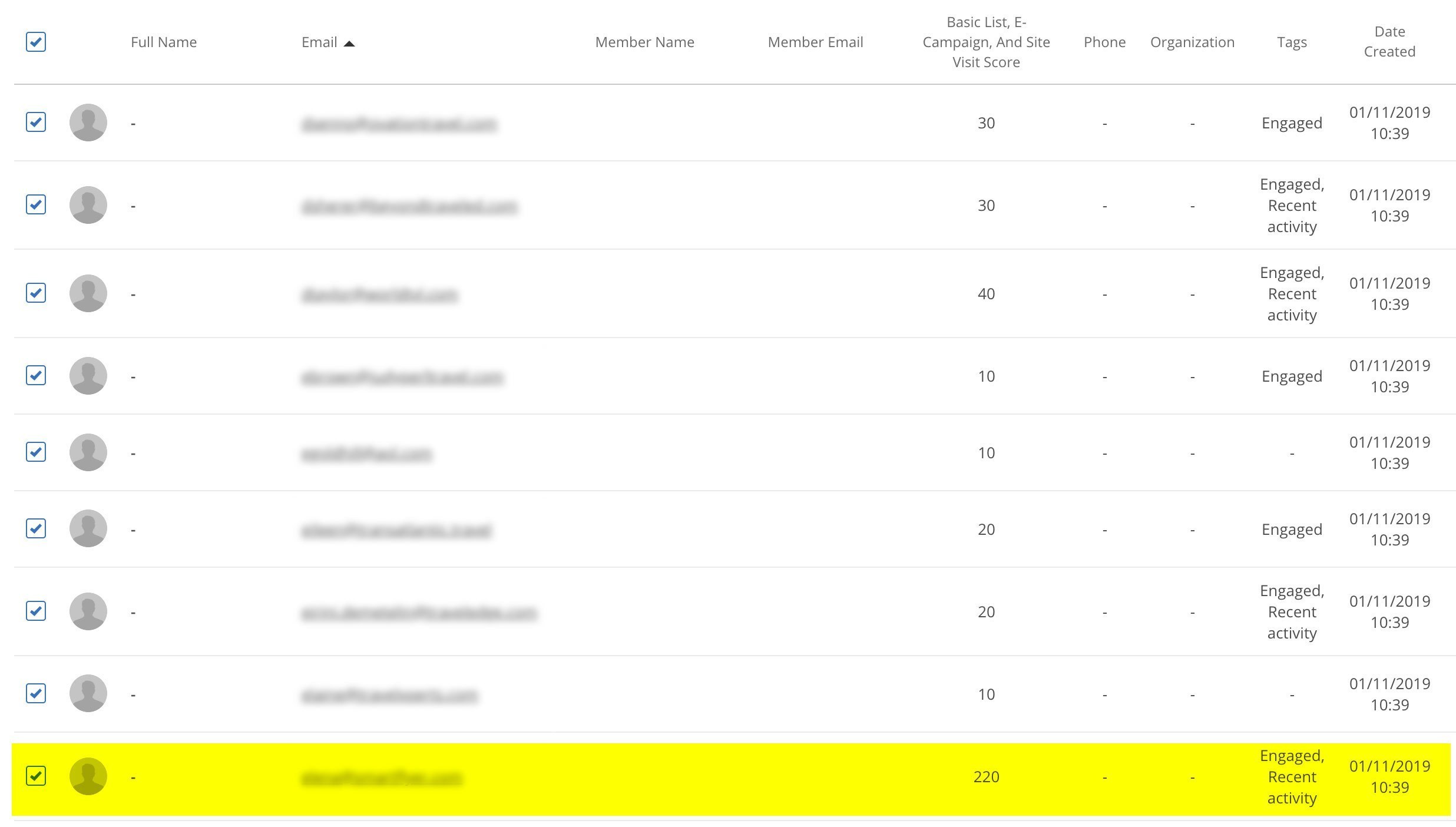The height and width of the screenshot is (827, 1456).
Task: Open the email link in the highlighted row
Action: coord(381,778)
